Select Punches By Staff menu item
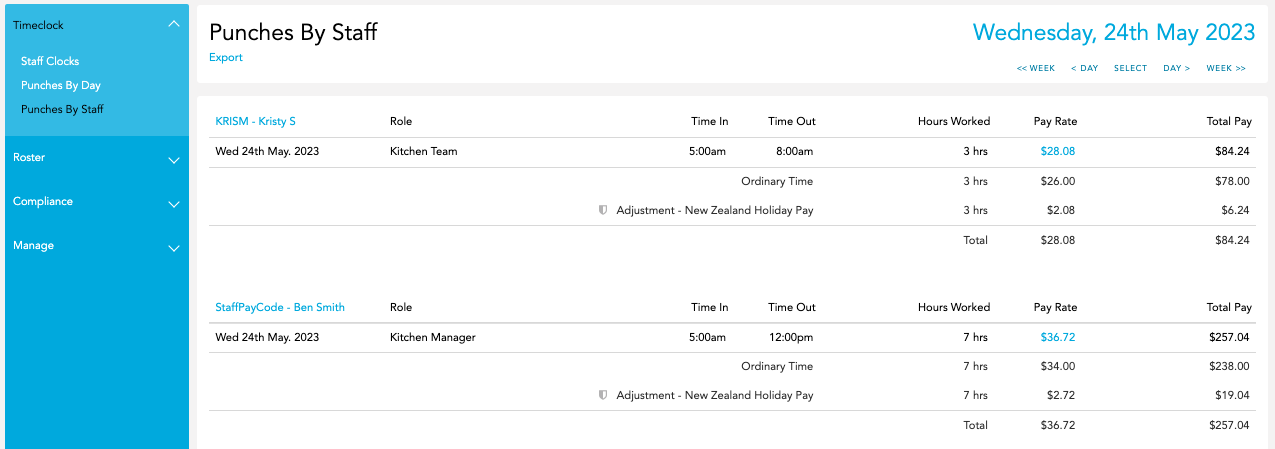This screenshot has height=449, width=1275. pos(62,109)
